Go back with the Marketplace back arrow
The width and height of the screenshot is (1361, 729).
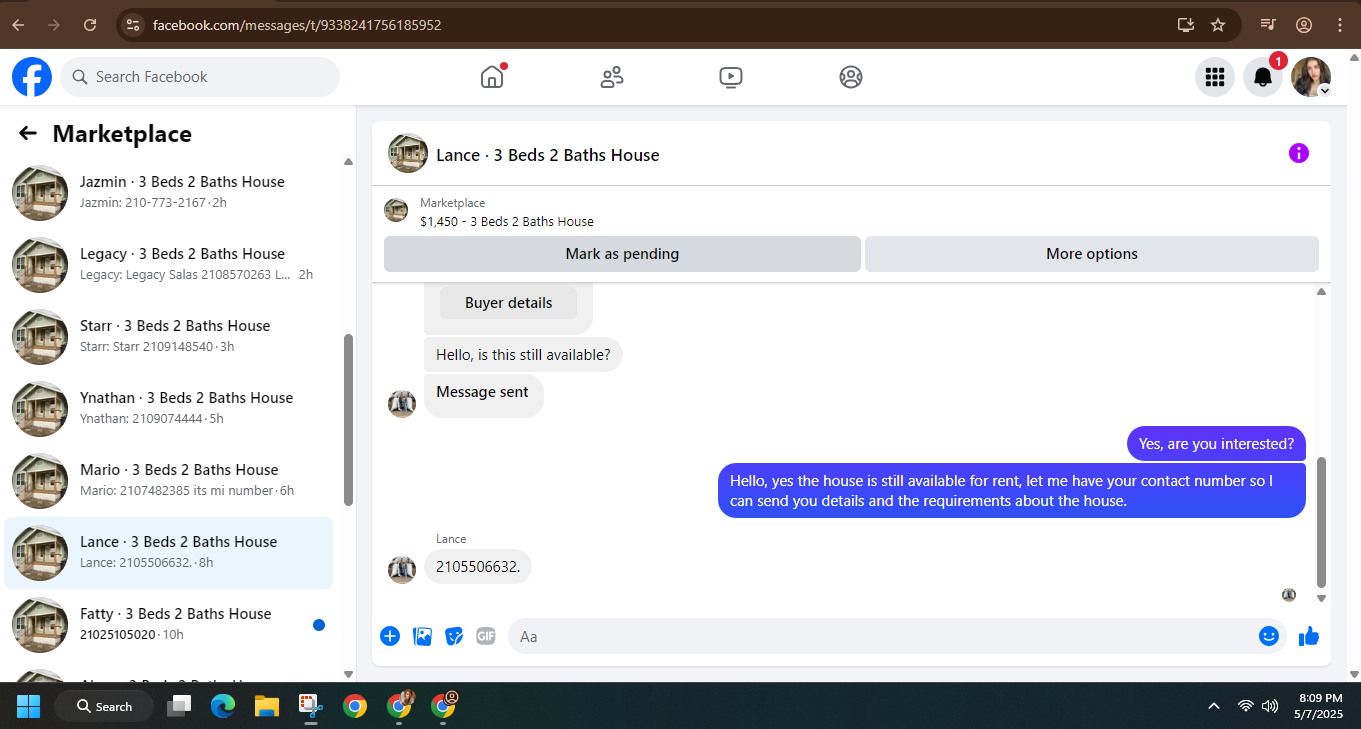coord(28,133)
